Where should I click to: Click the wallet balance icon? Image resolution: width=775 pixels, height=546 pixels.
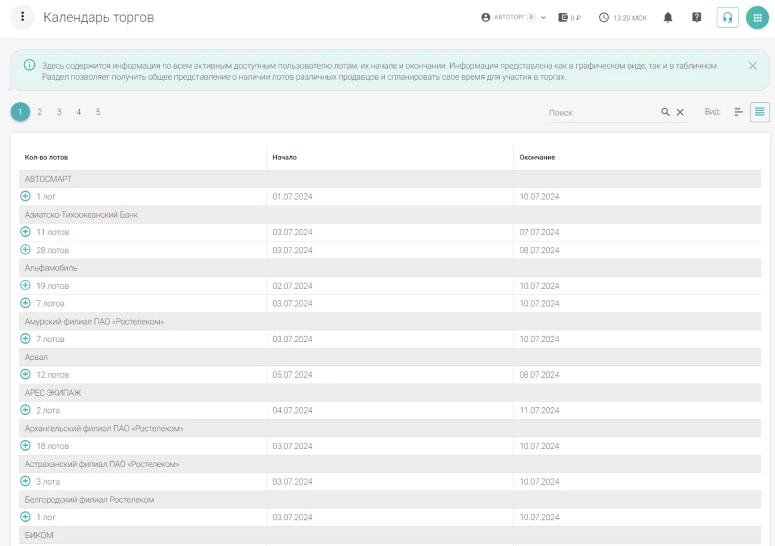click(x=564, y=17)
